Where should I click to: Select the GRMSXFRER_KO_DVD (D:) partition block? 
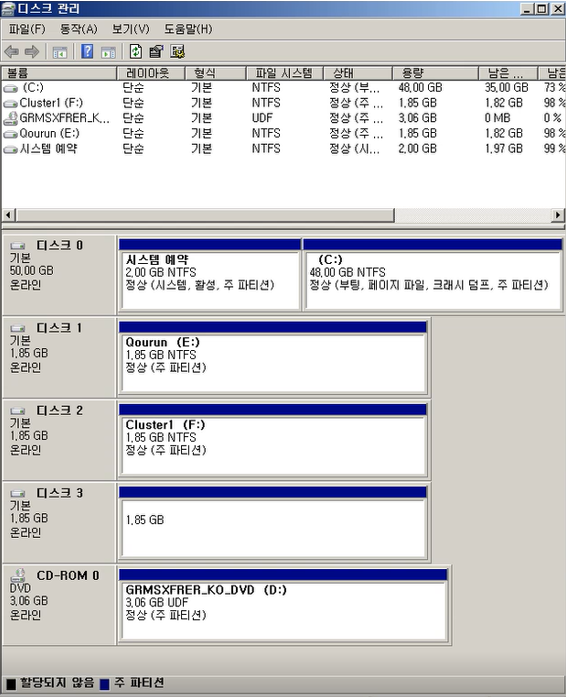[283, 605]
